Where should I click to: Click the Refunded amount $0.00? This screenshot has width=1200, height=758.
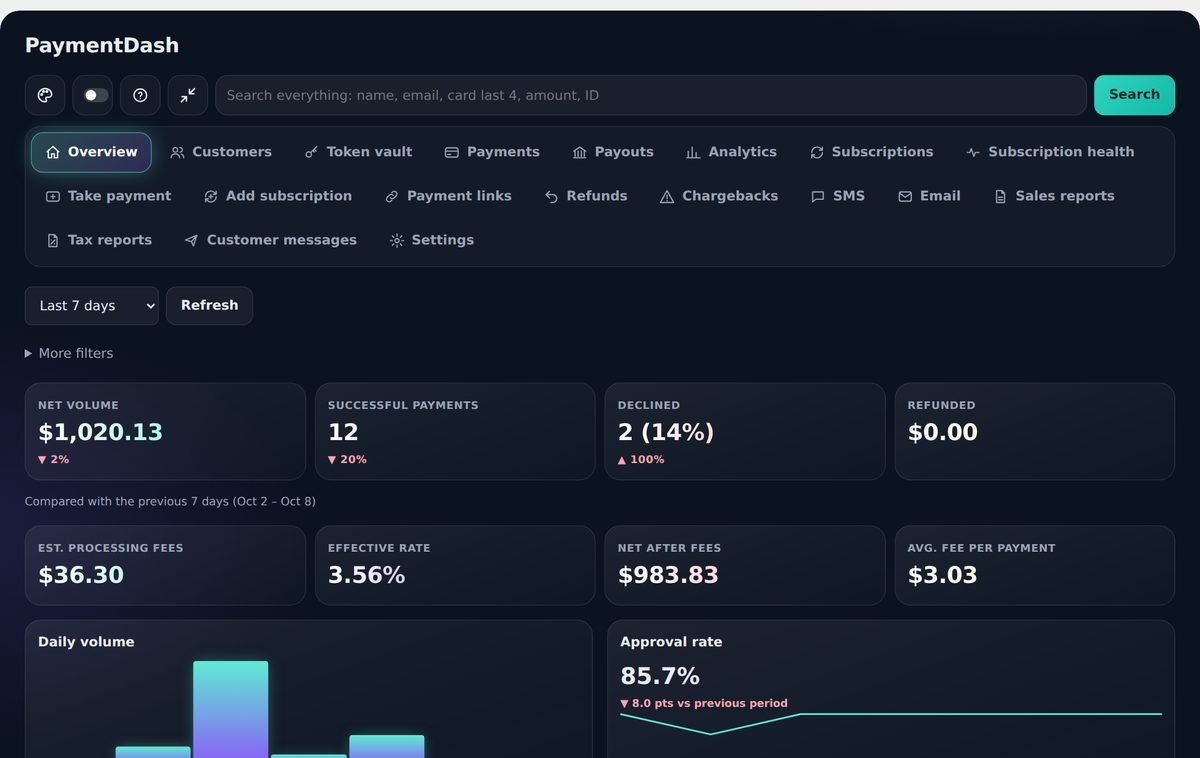coord(943,432)
